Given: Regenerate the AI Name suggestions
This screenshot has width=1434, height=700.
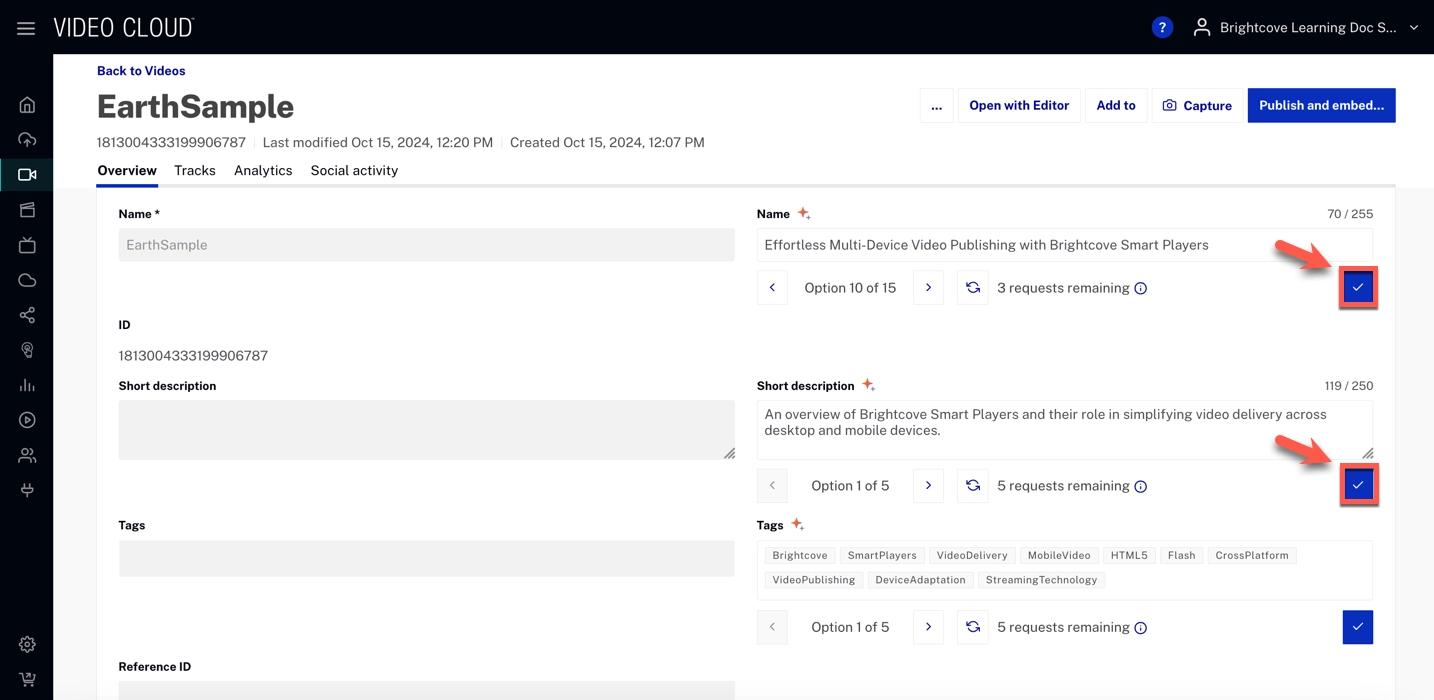Looking at the screenshot, I should tap(972, 288).
